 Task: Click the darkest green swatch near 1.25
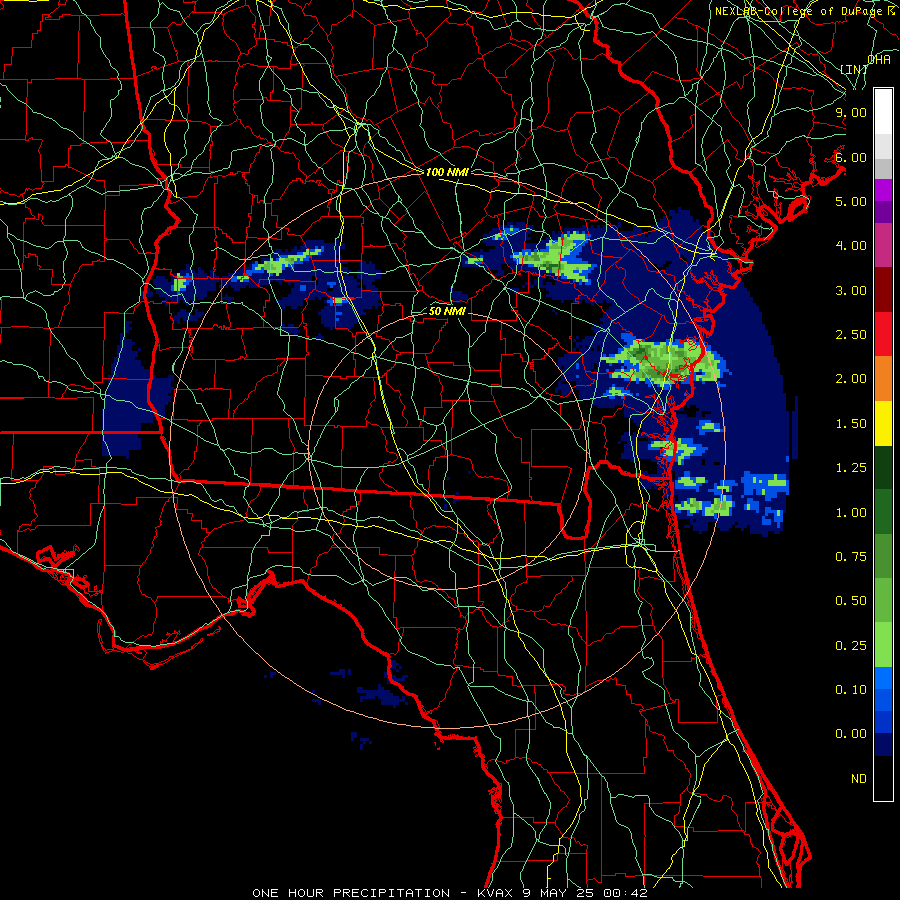(x=883, y=468)
